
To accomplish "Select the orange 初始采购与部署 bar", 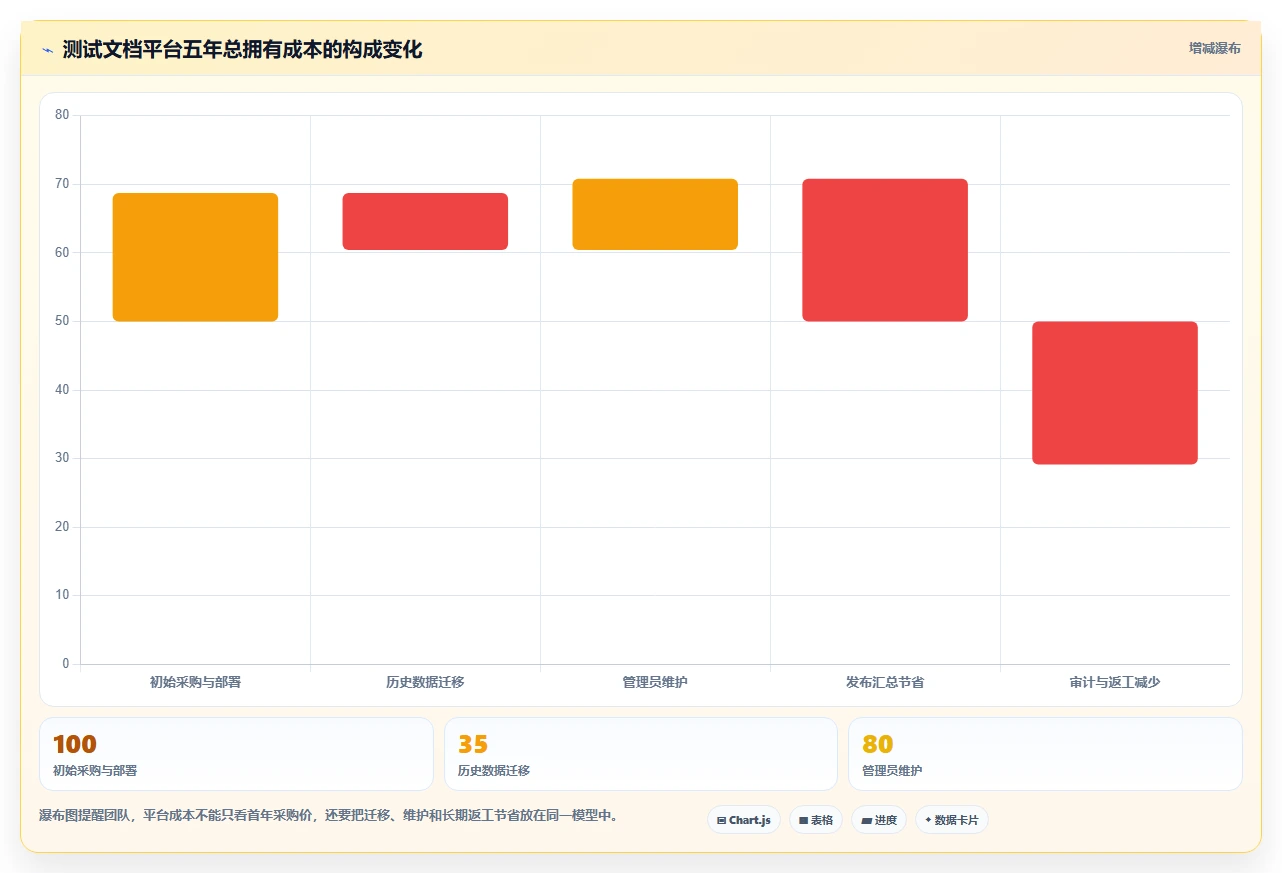I will tap(195, 257).
